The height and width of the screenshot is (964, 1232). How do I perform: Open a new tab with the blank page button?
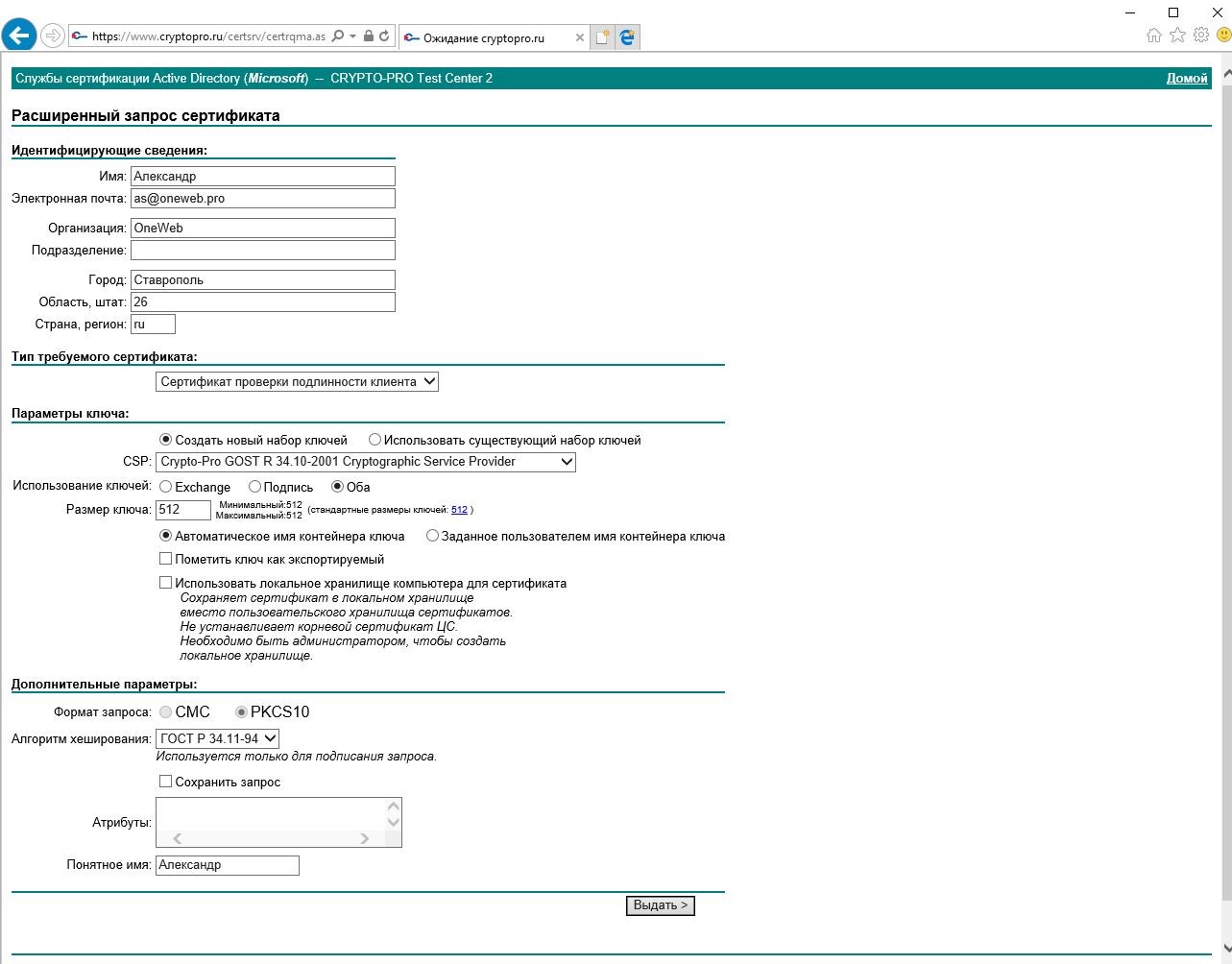[602, 37]
